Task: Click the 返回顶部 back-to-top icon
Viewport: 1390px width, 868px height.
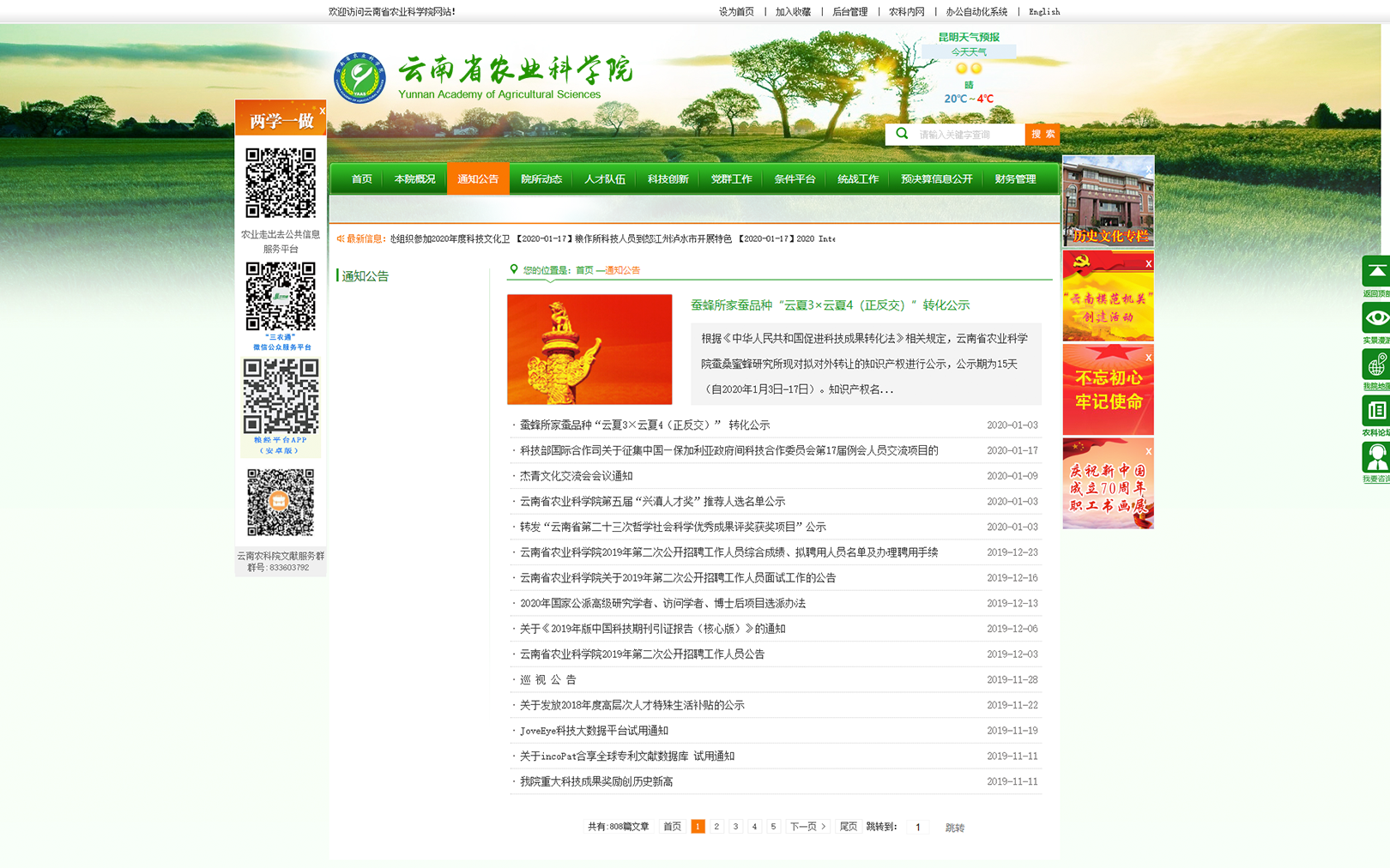Action: (x=1375, y=272)
